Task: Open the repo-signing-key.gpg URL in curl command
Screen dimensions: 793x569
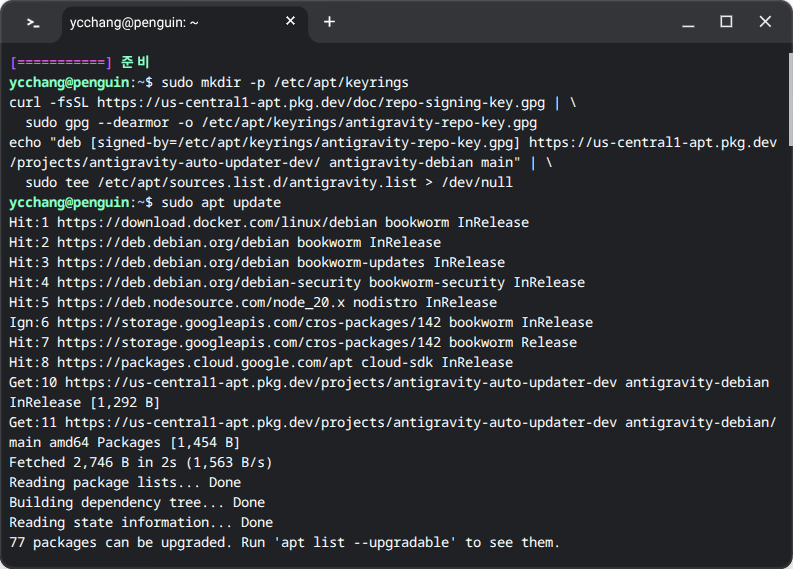Action: [318, 102]
